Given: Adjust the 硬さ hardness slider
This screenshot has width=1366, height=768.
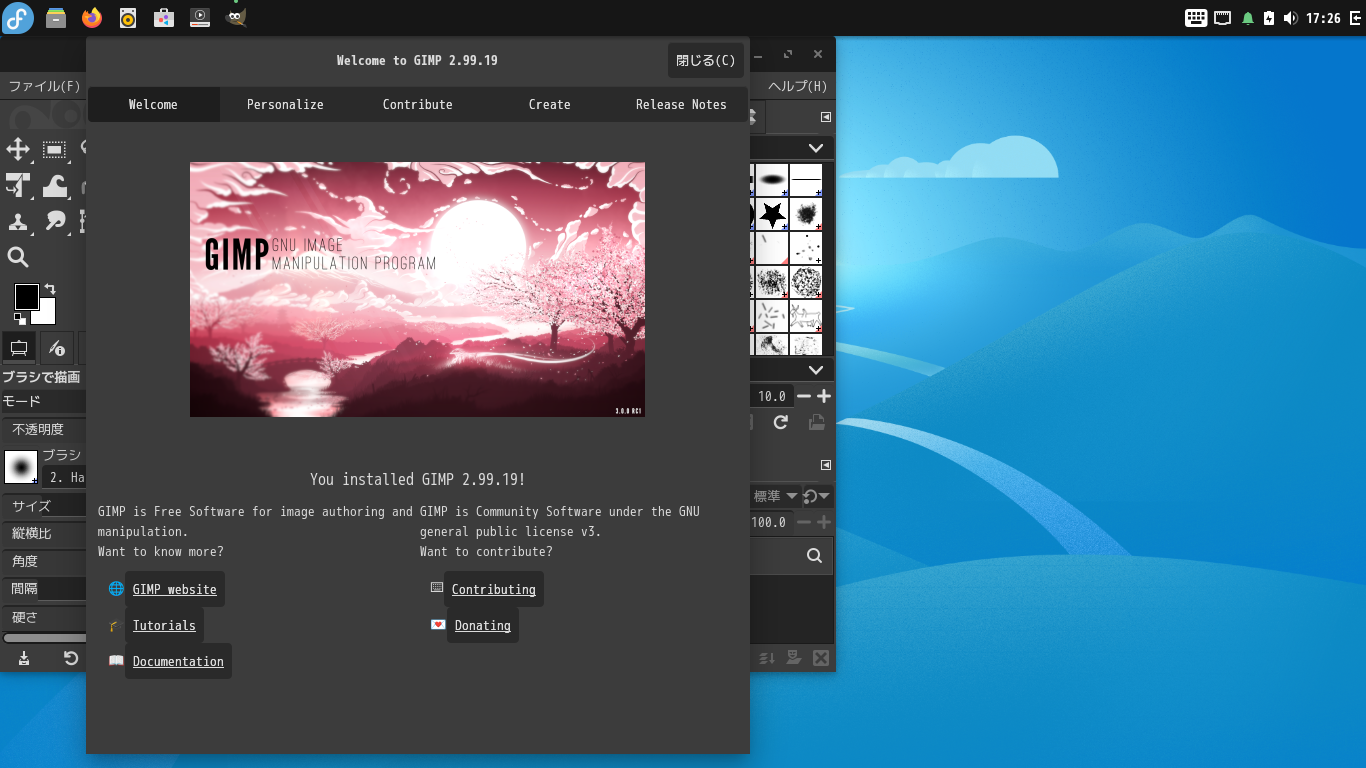Looking at the screenshot, I should (44, 617).
